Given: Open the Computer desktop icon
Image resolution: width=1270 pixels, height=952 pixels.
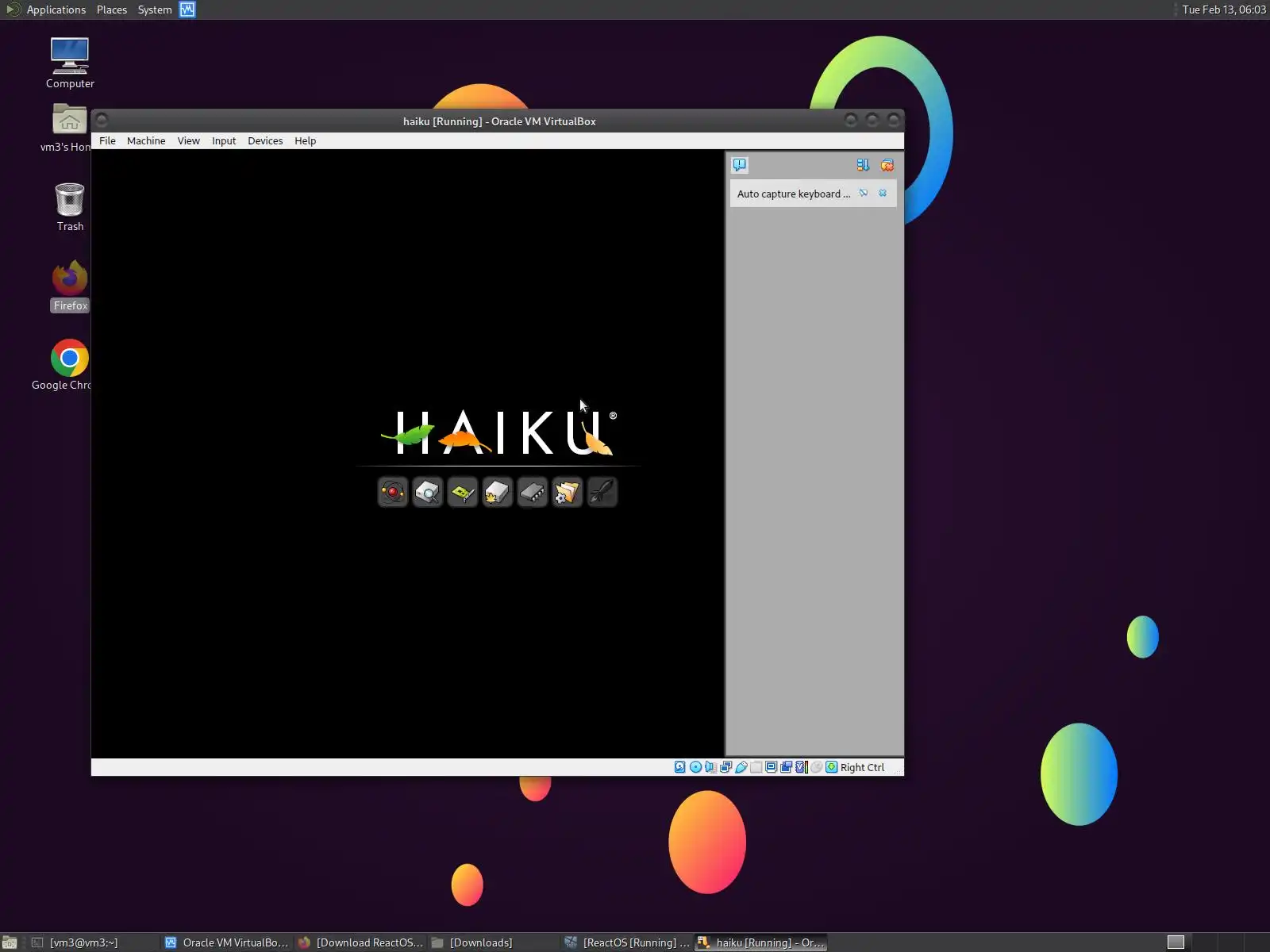Looking at the screenshot, I should point(70,63).
